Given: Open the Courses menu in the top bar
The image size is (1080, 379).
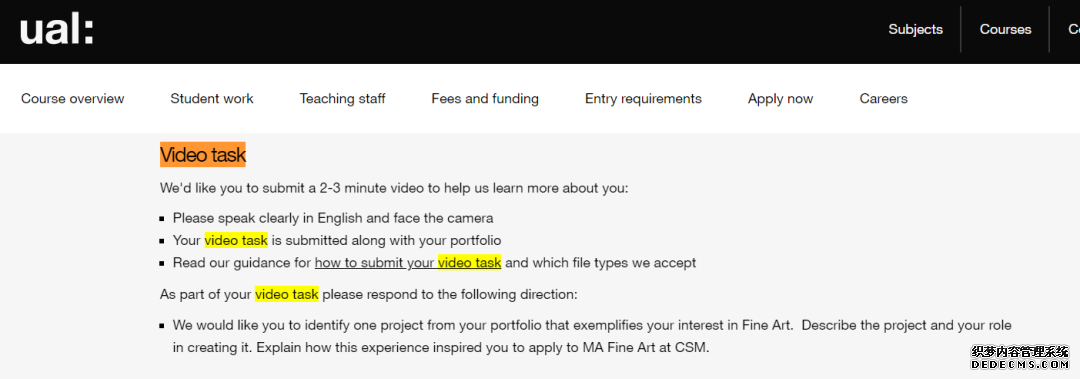Looking at the screenshot, I should 1006,30.
